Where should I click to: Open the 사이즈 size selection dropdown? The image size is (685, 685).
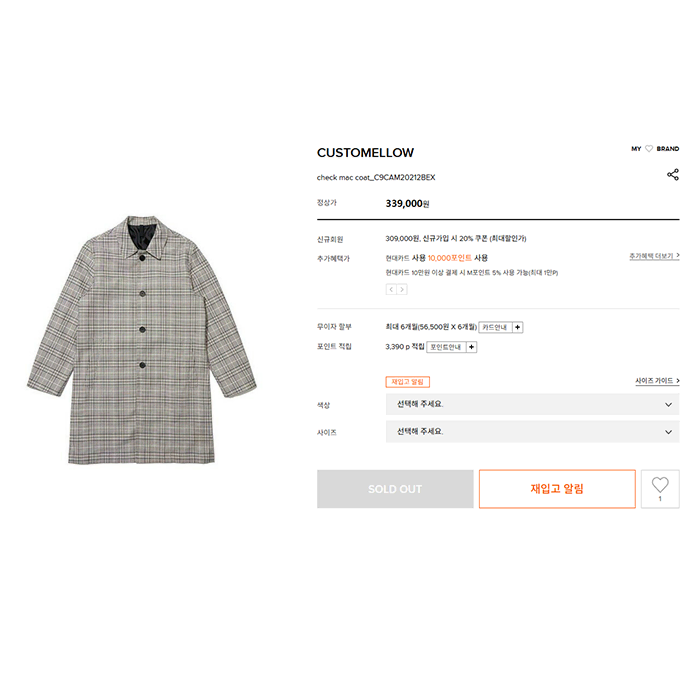coord(533,432)
